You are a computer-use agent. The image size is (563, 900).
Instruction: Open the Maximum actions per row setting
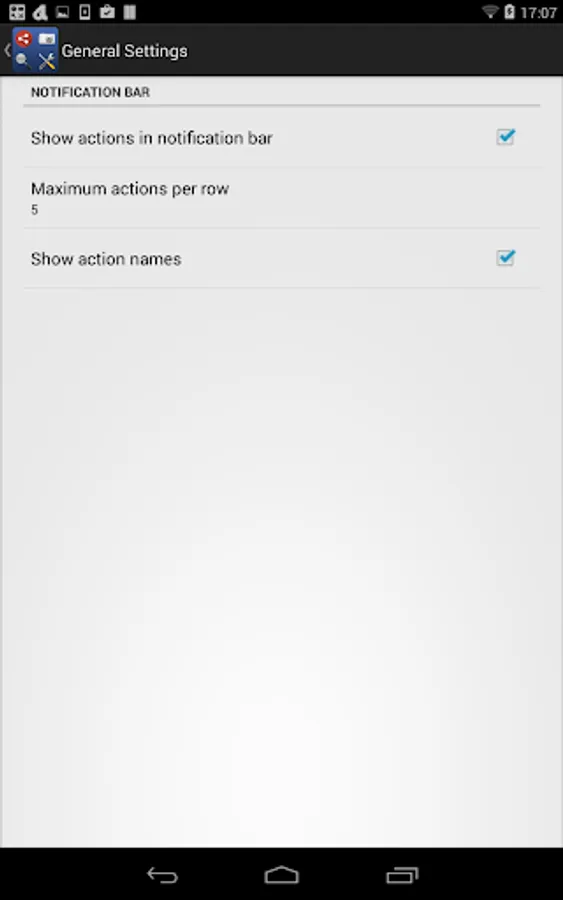tap(281, 198)
